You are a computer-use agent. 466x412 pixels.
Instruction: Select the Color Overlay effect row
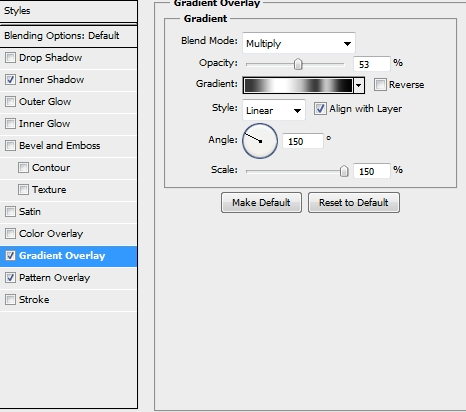click(x=68, y=234)
